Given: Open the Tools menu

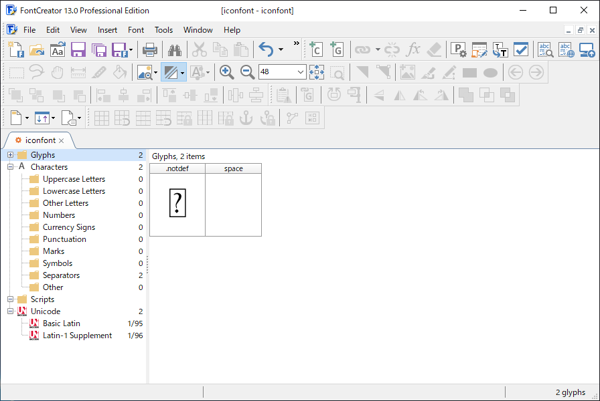Looking at the screenshot, I should [163, 30].
